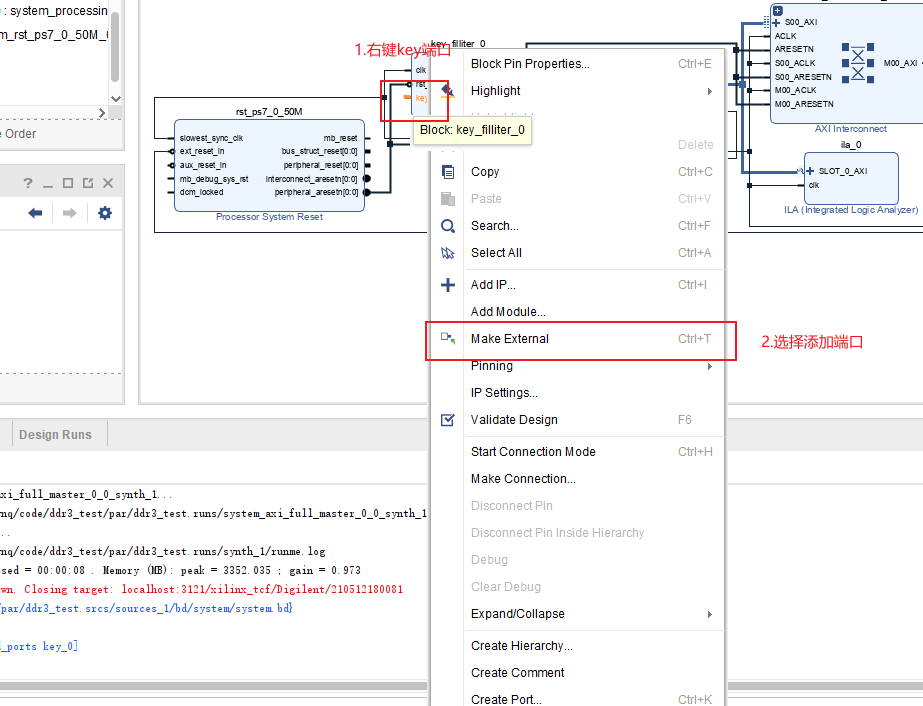This screenshot has height=706, width=923.
Task: Choose Make Connection... entry
Action: tap(577, 479)
